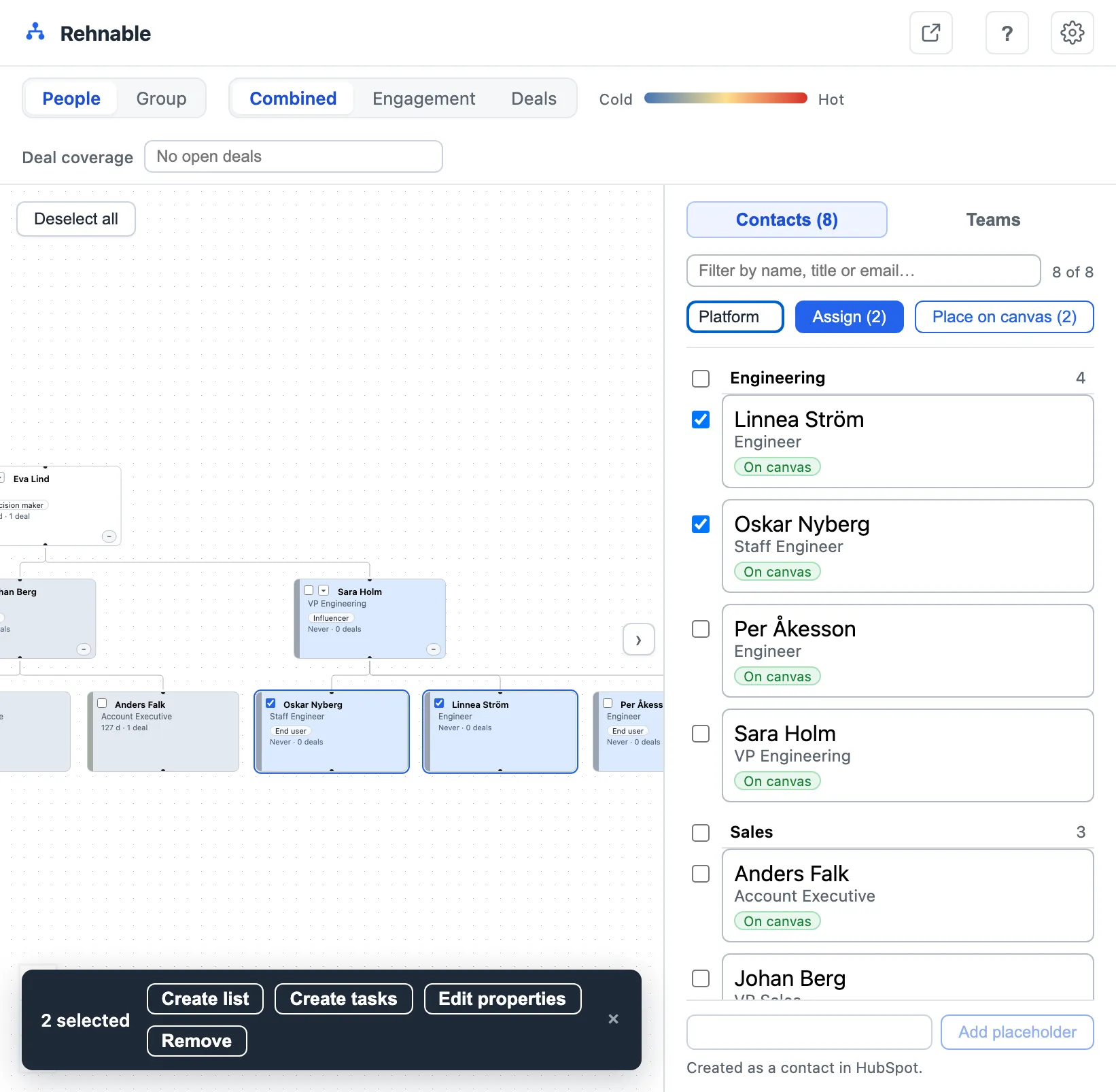Collapse Johan Berg node minus icon

coord(84,649)
